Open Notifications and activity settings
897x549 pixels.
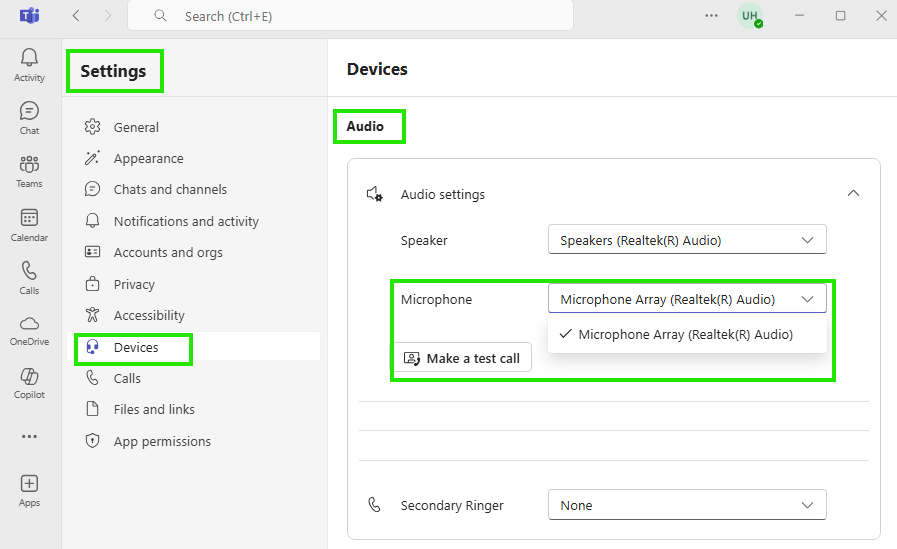point(186,221)
